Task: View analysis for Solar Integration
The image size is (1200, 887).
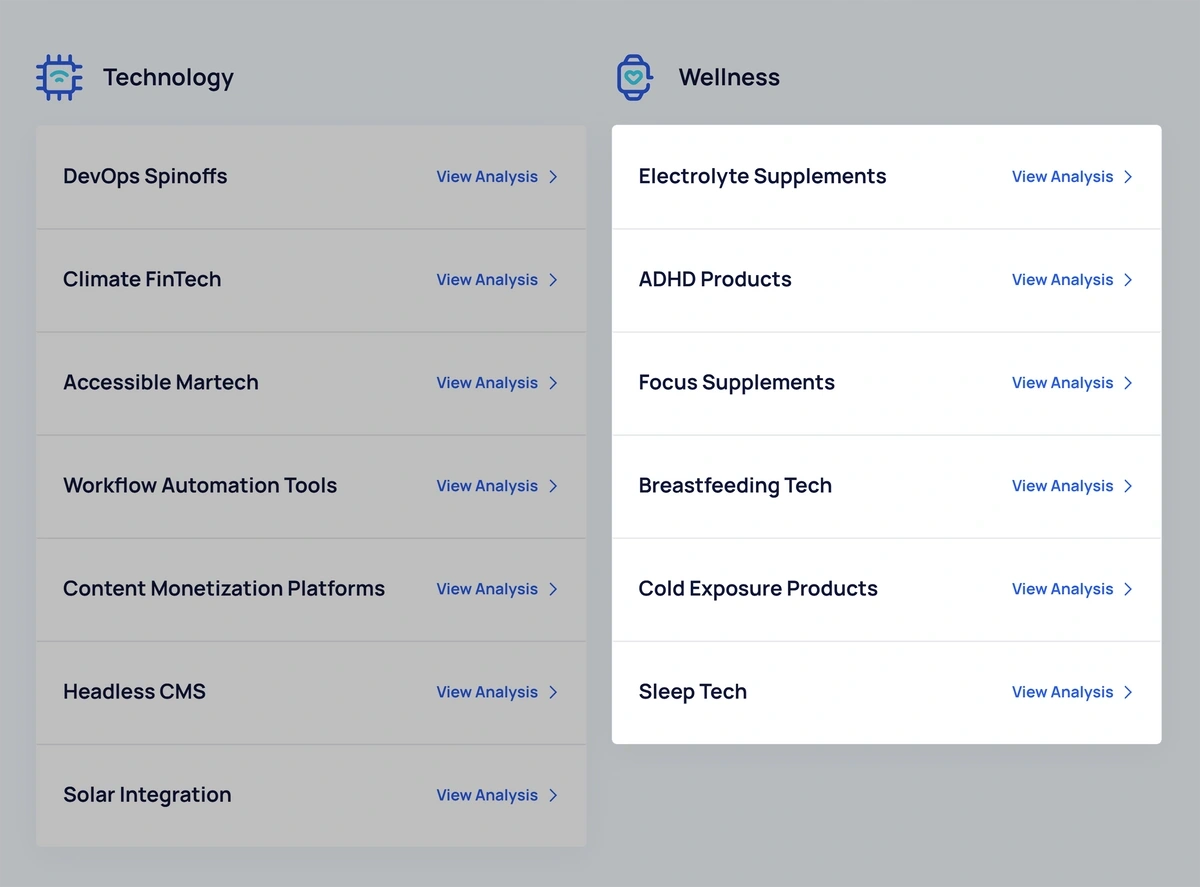Action: click(487, 795)
